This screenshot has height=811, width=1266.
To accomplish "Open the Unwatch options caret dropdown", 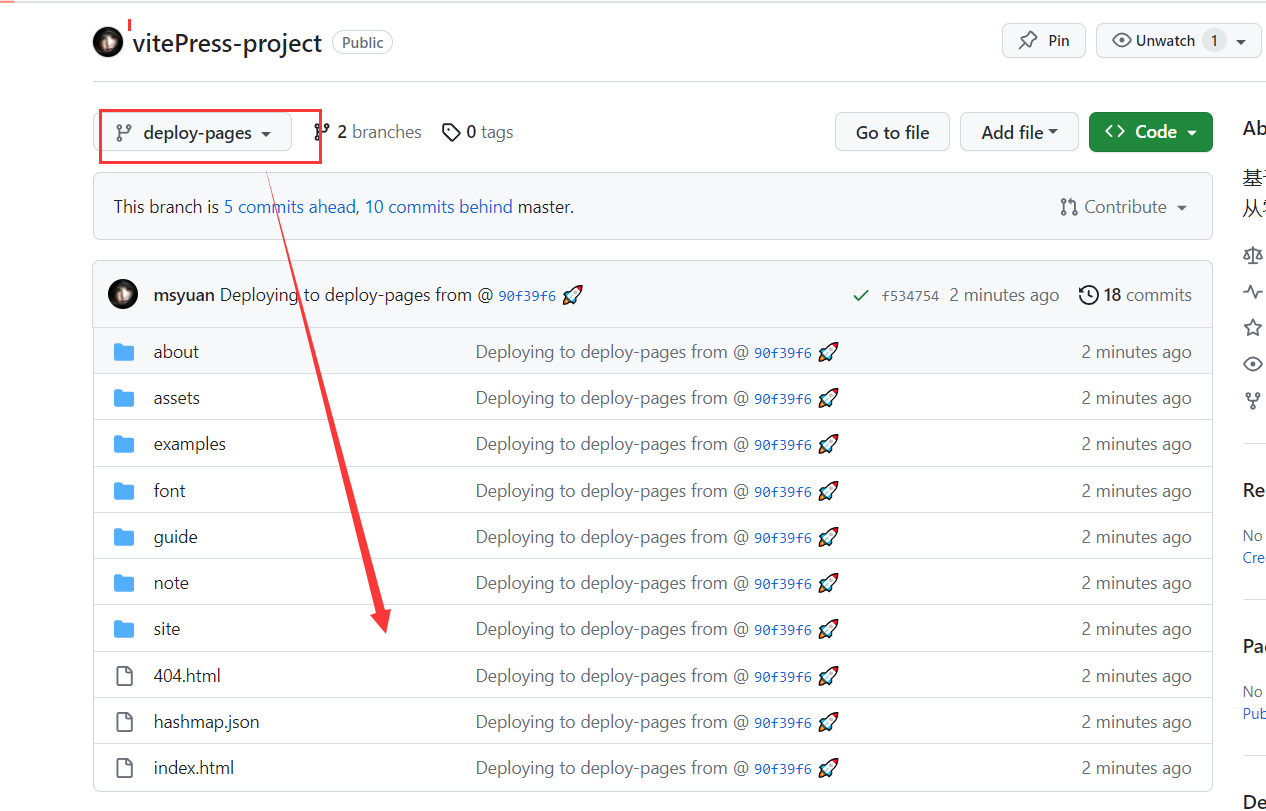I will click(1242, 42).
